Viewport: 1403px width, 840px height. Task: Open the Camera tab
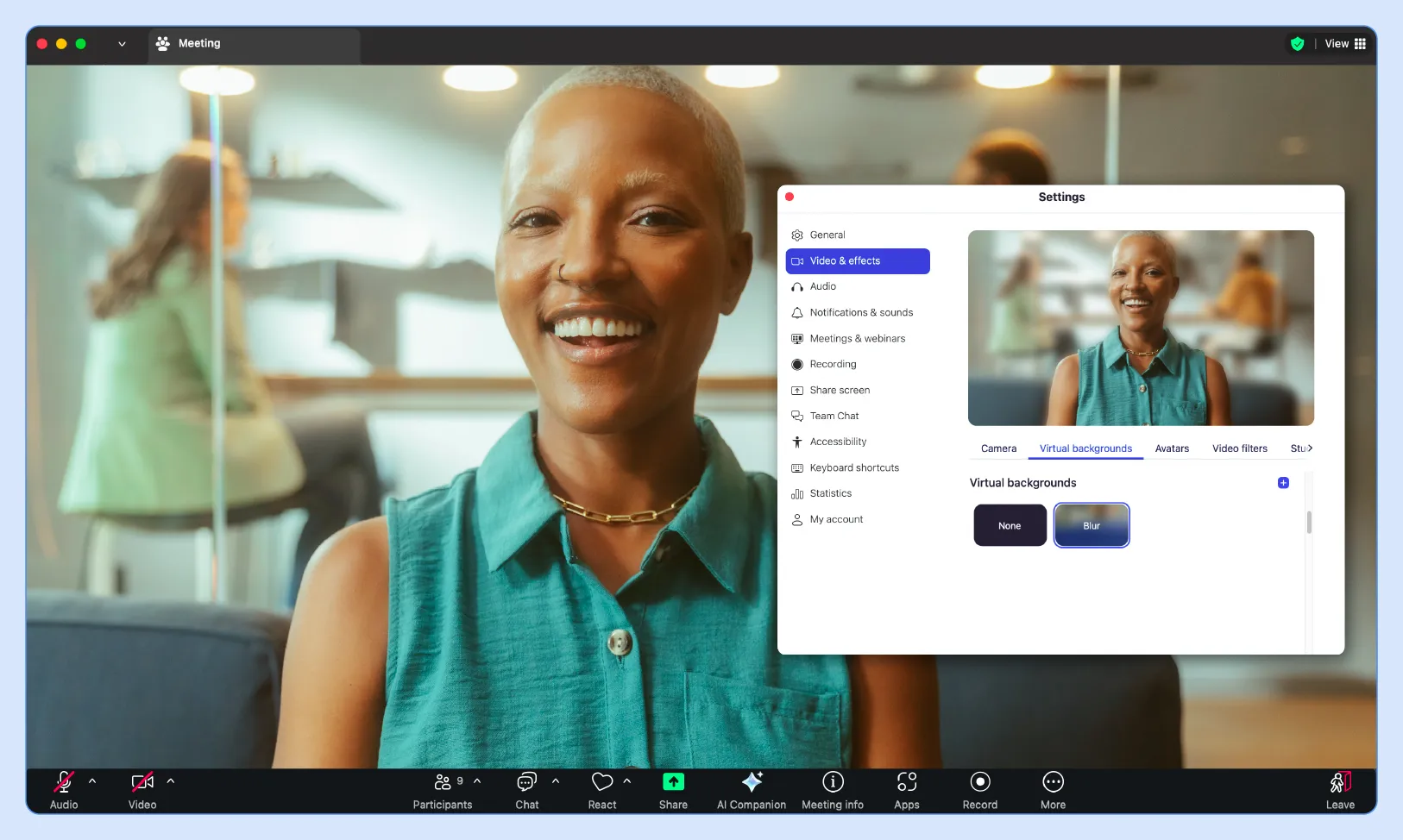(997, 448)
